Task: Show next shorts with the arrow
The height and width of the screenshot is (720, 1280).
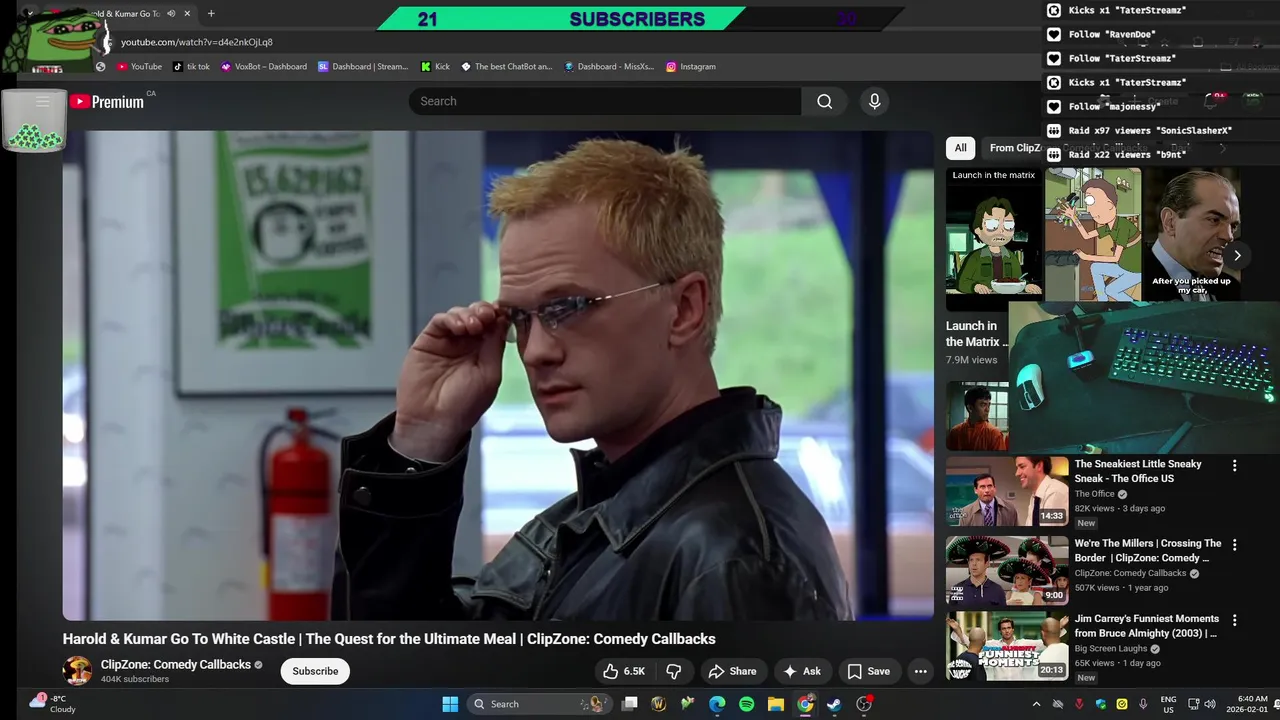Action: click(1237, 256)
